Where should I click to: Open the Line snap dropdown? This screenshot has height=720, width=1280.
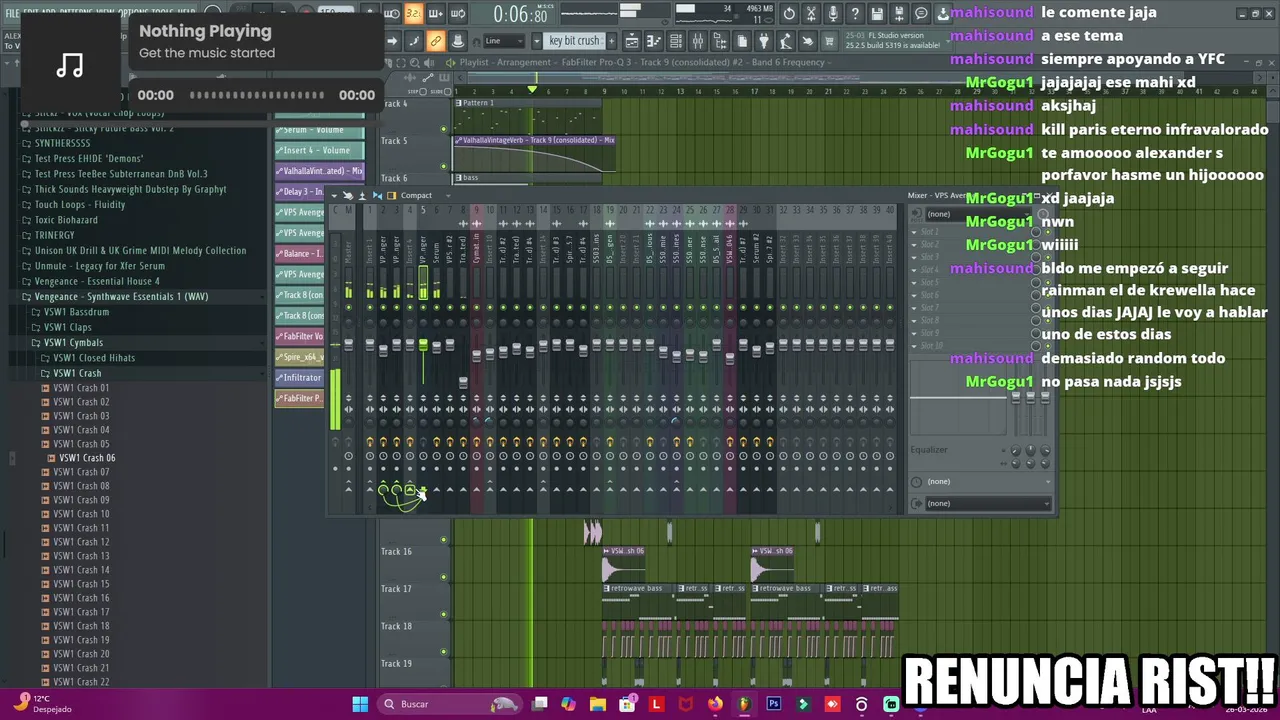505,41
